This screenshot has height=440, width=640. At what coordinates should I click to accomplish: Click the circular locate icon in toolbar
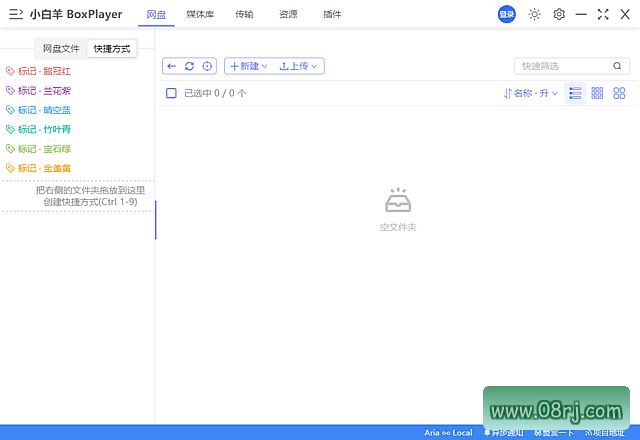(207, 66)
